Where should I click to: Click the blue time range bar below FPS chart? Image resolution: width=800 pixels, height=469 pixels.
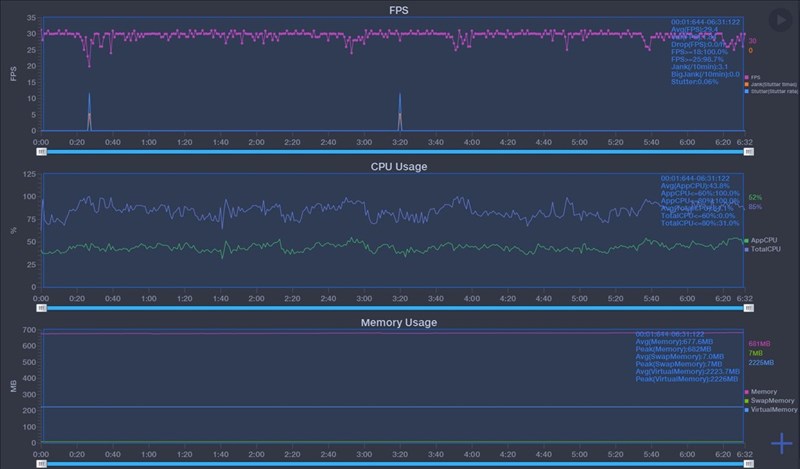(395, 152)
